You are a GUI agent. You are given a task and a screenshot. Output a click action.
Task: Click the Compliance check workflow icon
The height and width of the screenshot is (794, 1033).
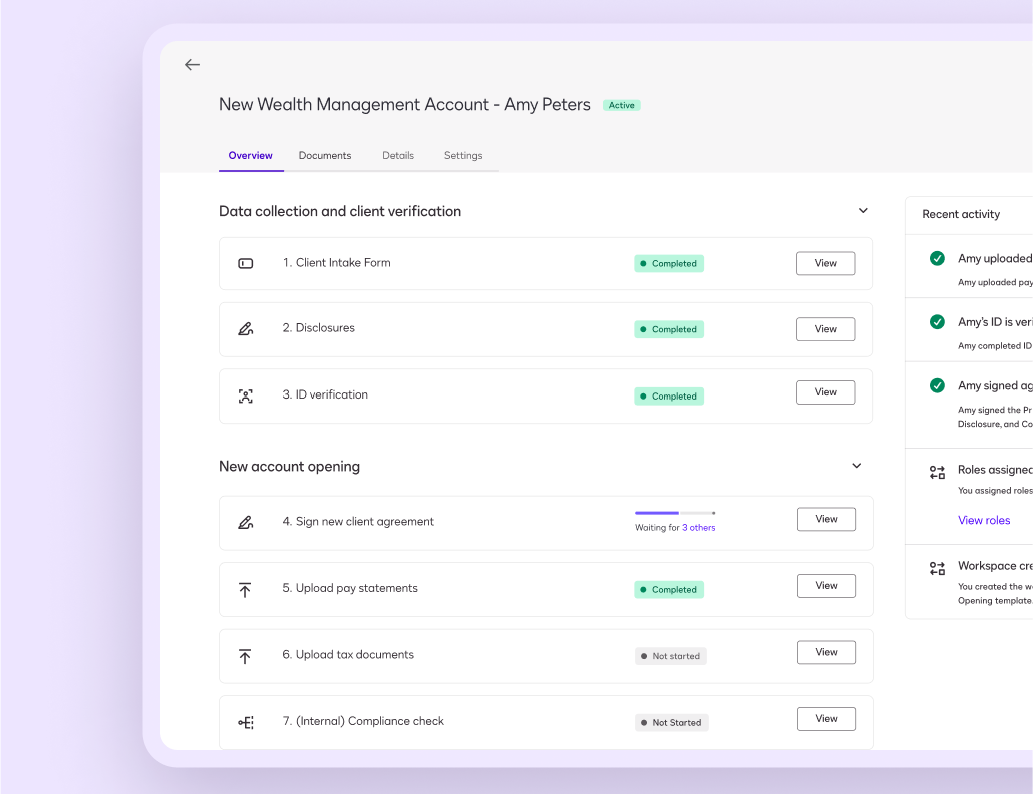click(245, 722)
